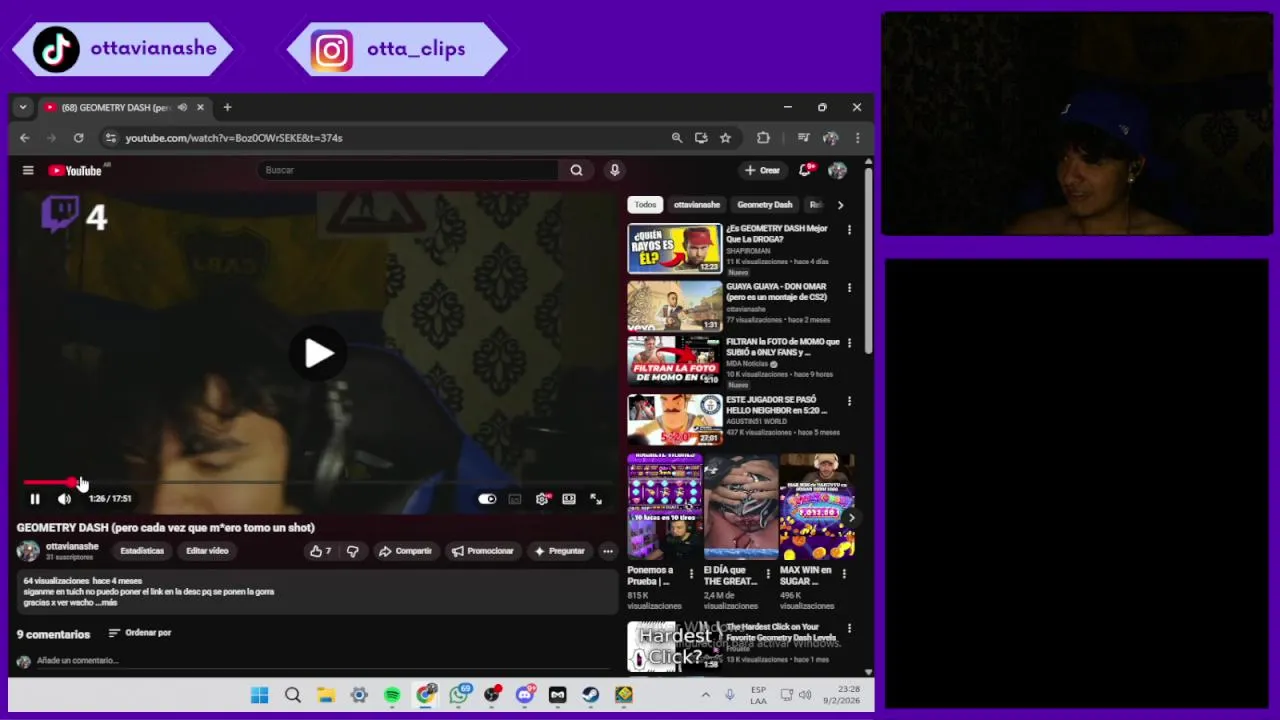Open Discord from the taskbar

click(525, 695)
